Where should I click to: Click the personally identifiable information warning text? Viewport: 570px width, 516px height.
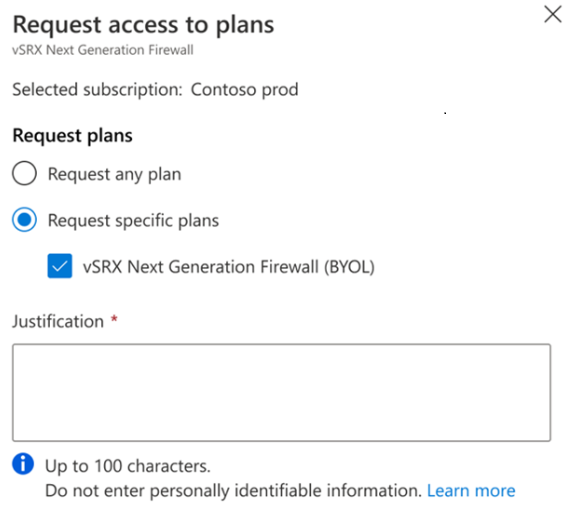point(233,491)
